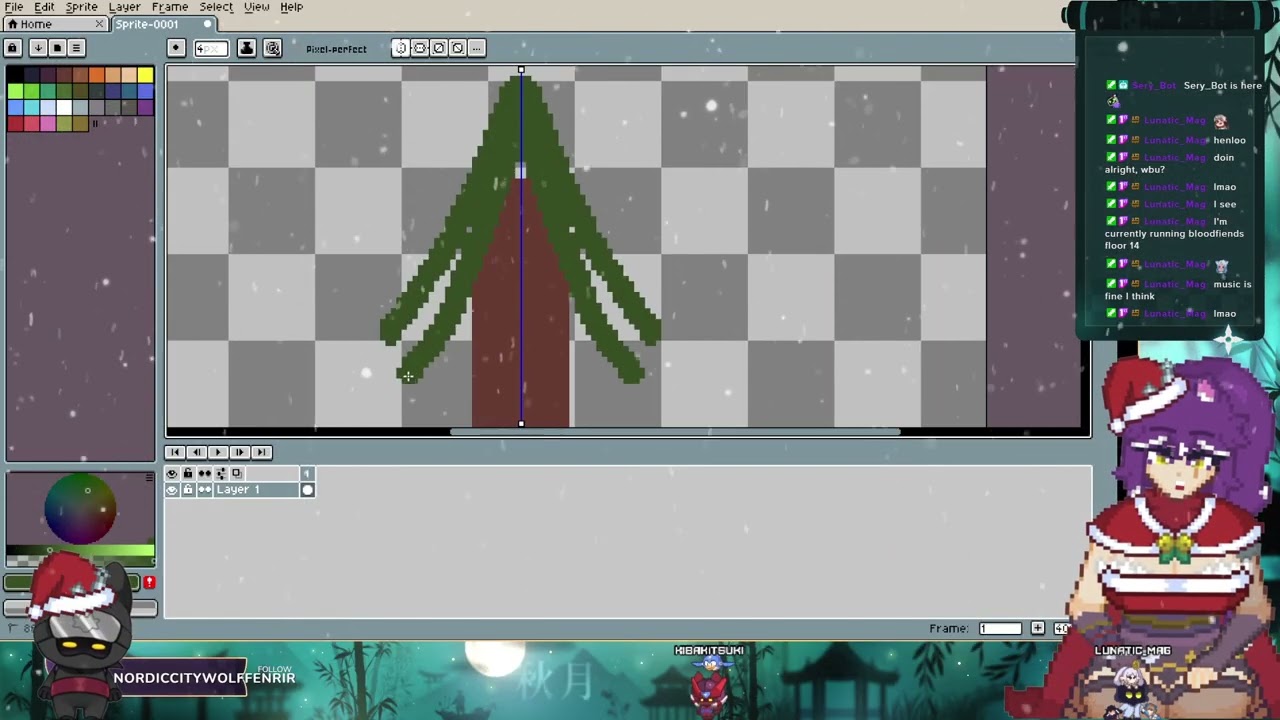Select the cyan palette swatch
The image size is (1280, 720).
(31, 108)
